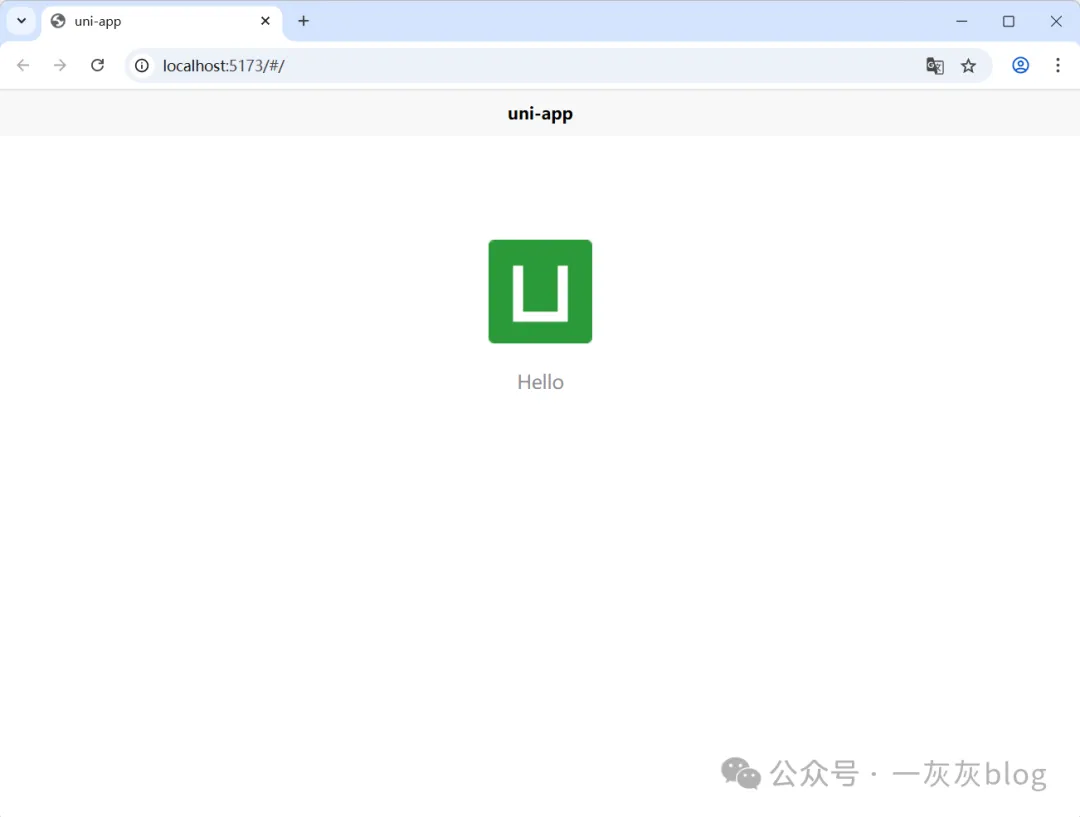The height and width of the screenshot is (817, 1080).
Task: Click the localhost:5173 address bar
Action: click(x=500, y=65)
